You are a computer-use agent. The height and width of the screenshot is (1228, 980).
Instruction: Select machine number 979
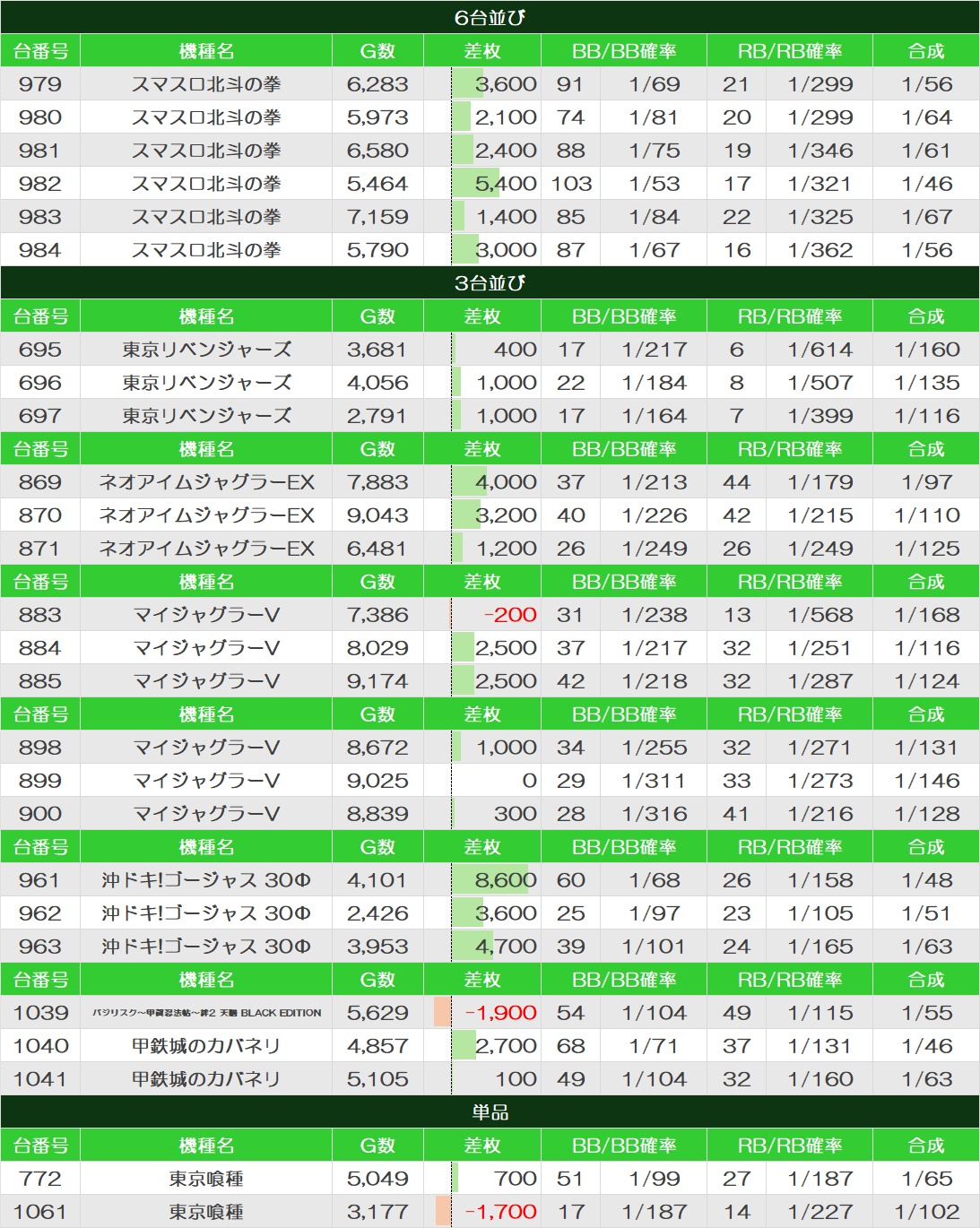40,84
